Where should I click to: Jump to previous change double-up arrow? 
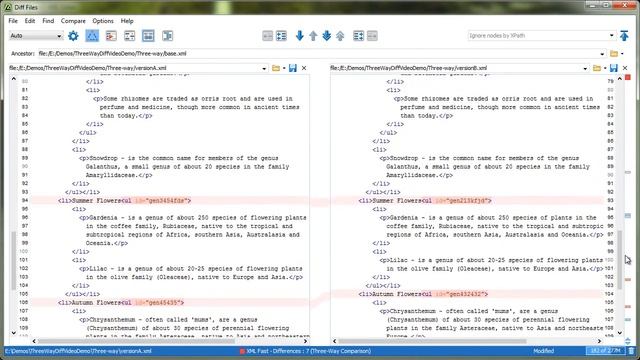[x=340, y=36]
